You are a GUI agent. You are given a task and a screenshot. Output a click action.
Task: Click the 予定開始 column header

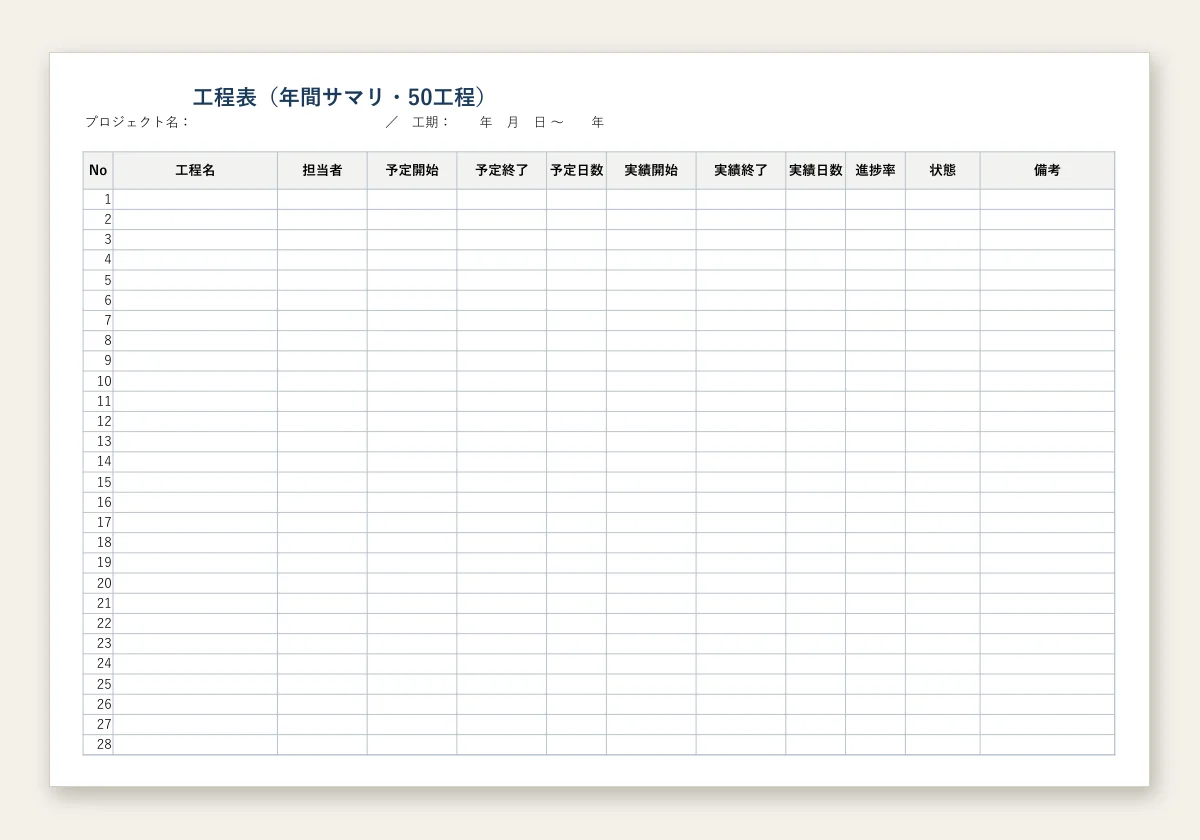click(x=412, y=170)
